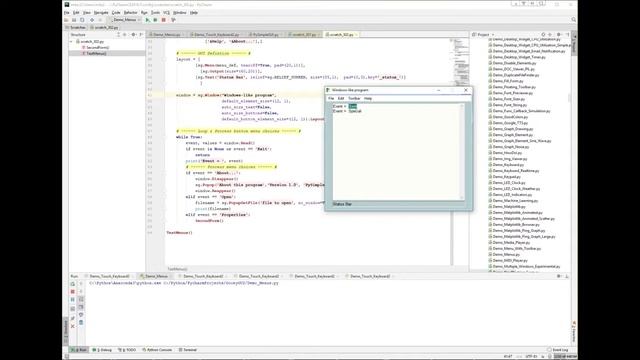Collapse scratch_302.py node in Structure tree

(71, 42)
